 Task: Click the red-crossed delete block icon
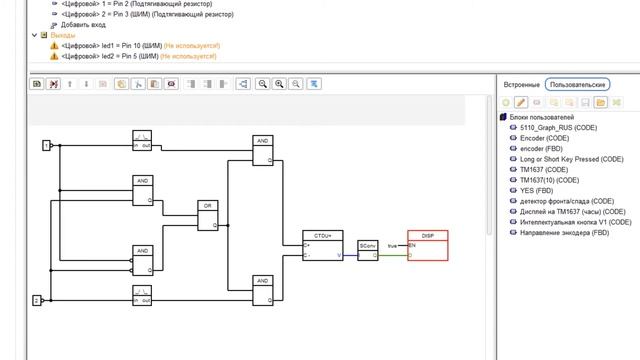[x=171, y=84]
